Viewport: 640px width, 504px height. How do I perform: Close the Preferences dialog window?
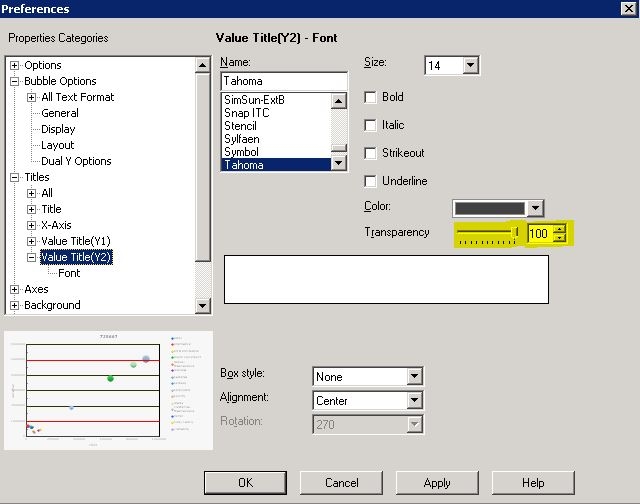pyautogui.click(x=627, y=9)
